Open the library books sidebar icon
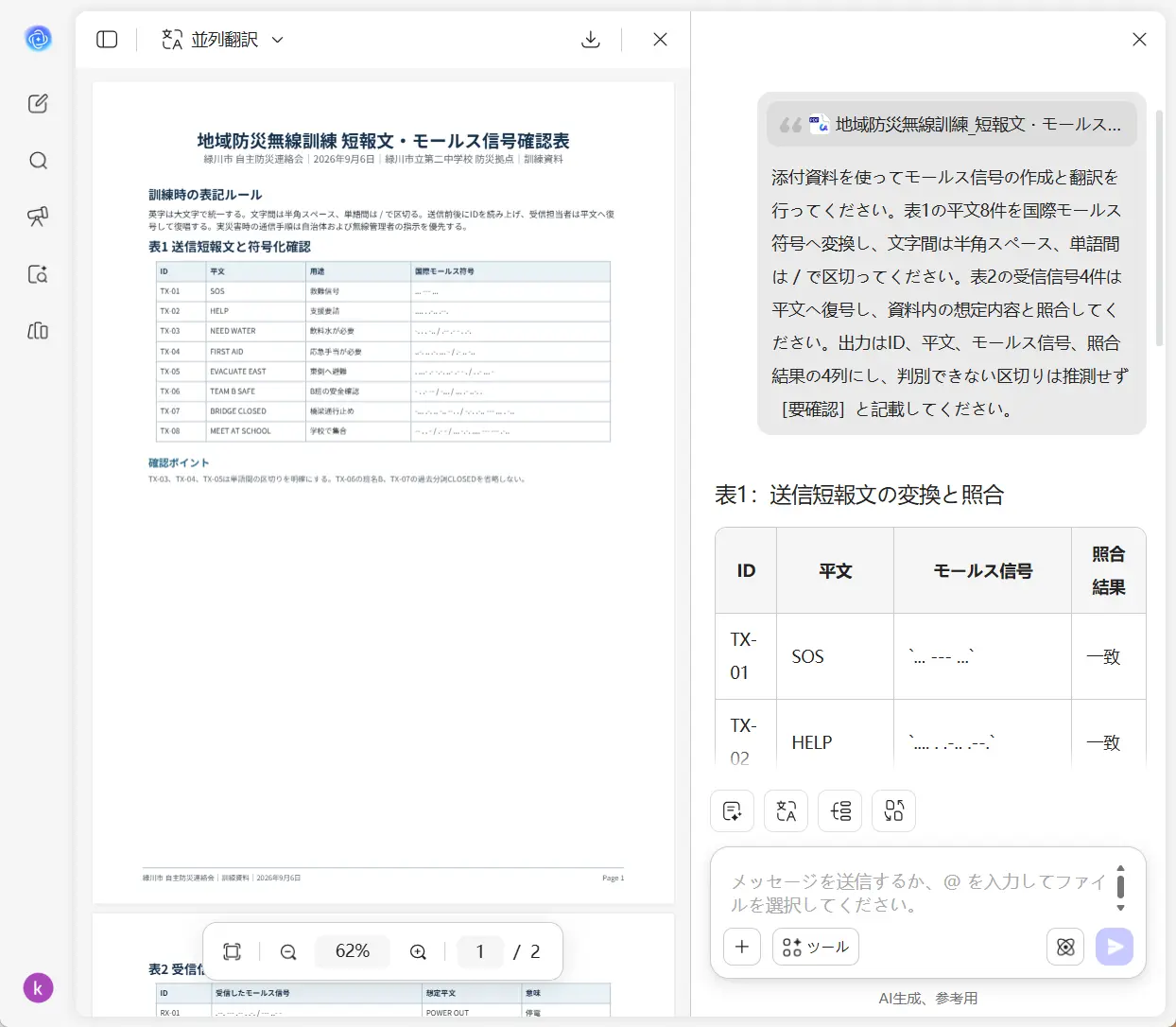 [38, 331]
